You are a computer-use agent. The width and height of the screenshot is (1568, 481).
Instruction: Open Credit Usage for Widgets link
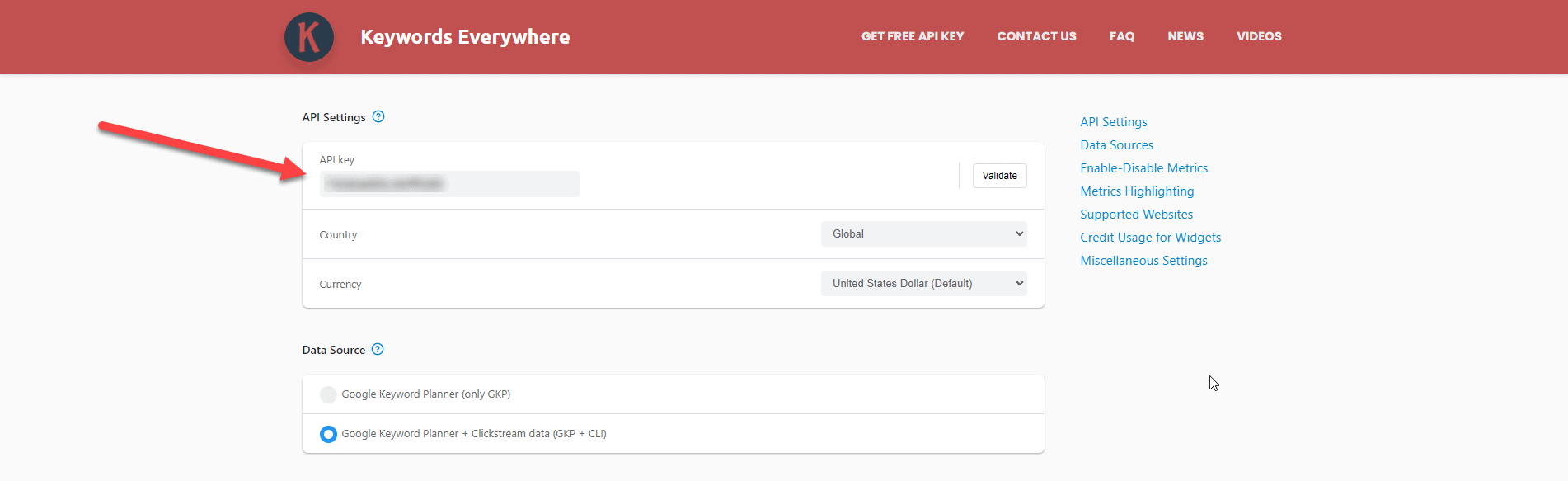pyautogui.click(x=1150, y=238)
